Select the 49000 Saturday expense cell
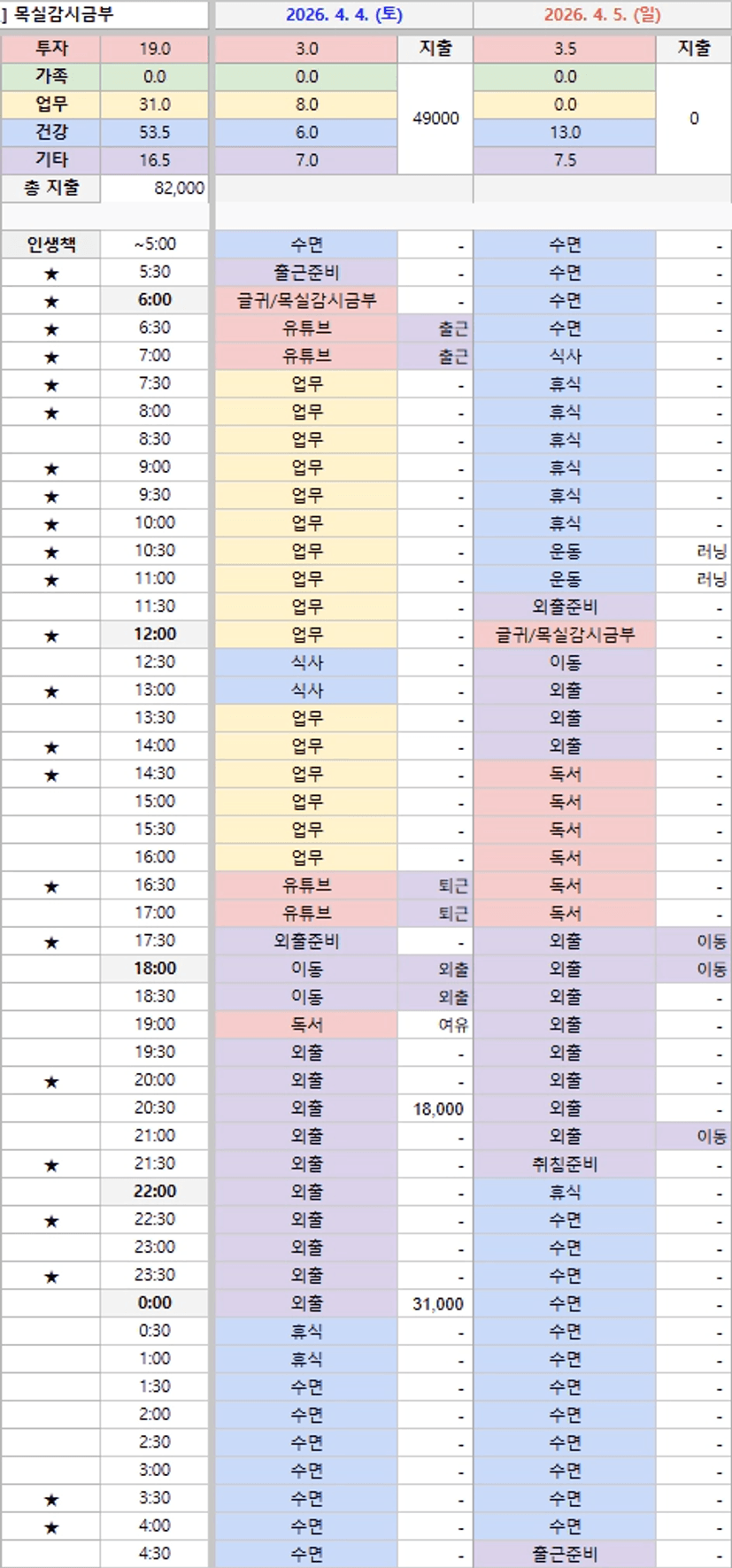Image resolution: width=732 pixels, height=1568 pixels. tap(435, 118)
